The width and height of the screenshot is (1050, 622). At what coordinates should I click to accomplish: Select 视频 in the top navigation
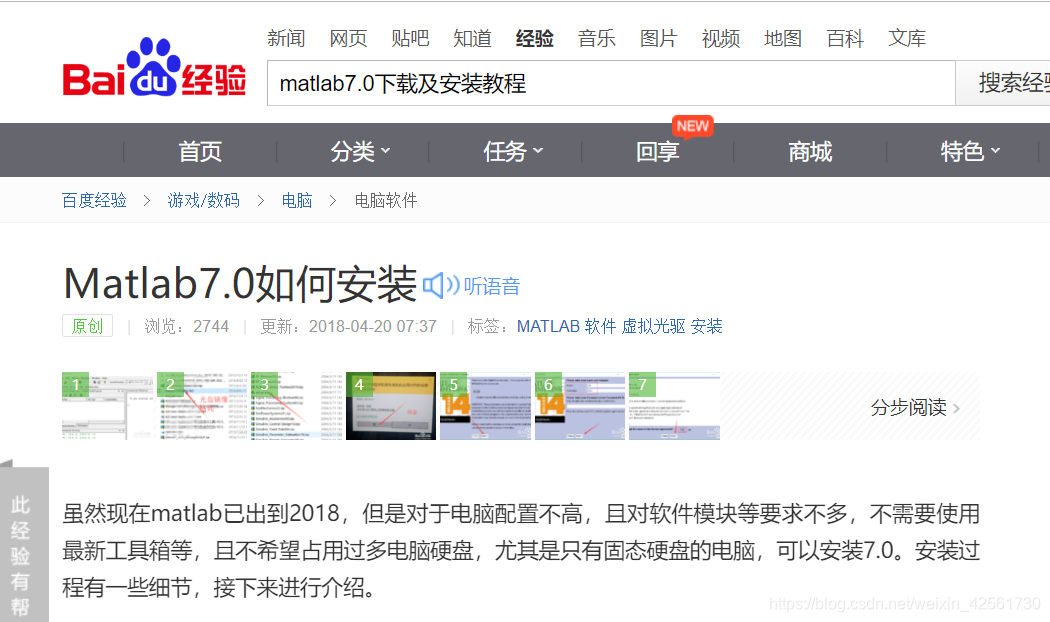click(720, 38)
